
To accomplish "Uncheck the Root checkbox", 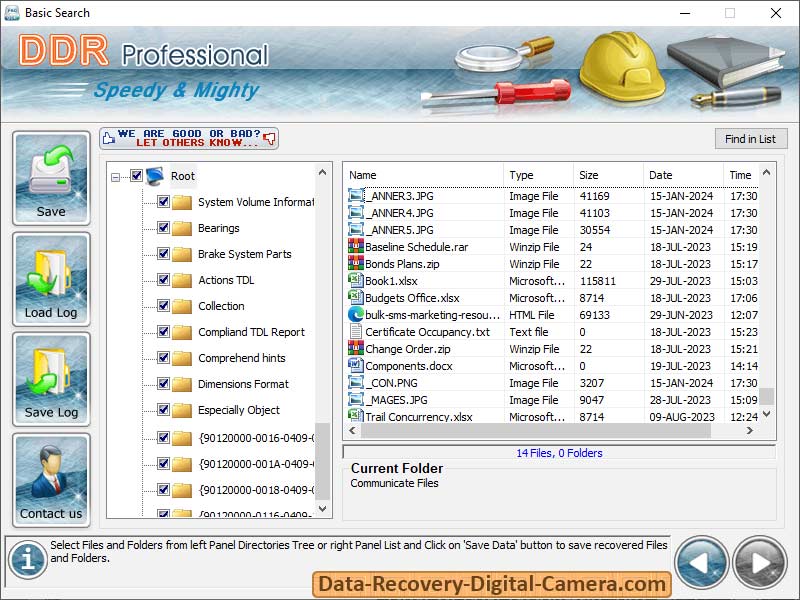I will tap(136, 176).
